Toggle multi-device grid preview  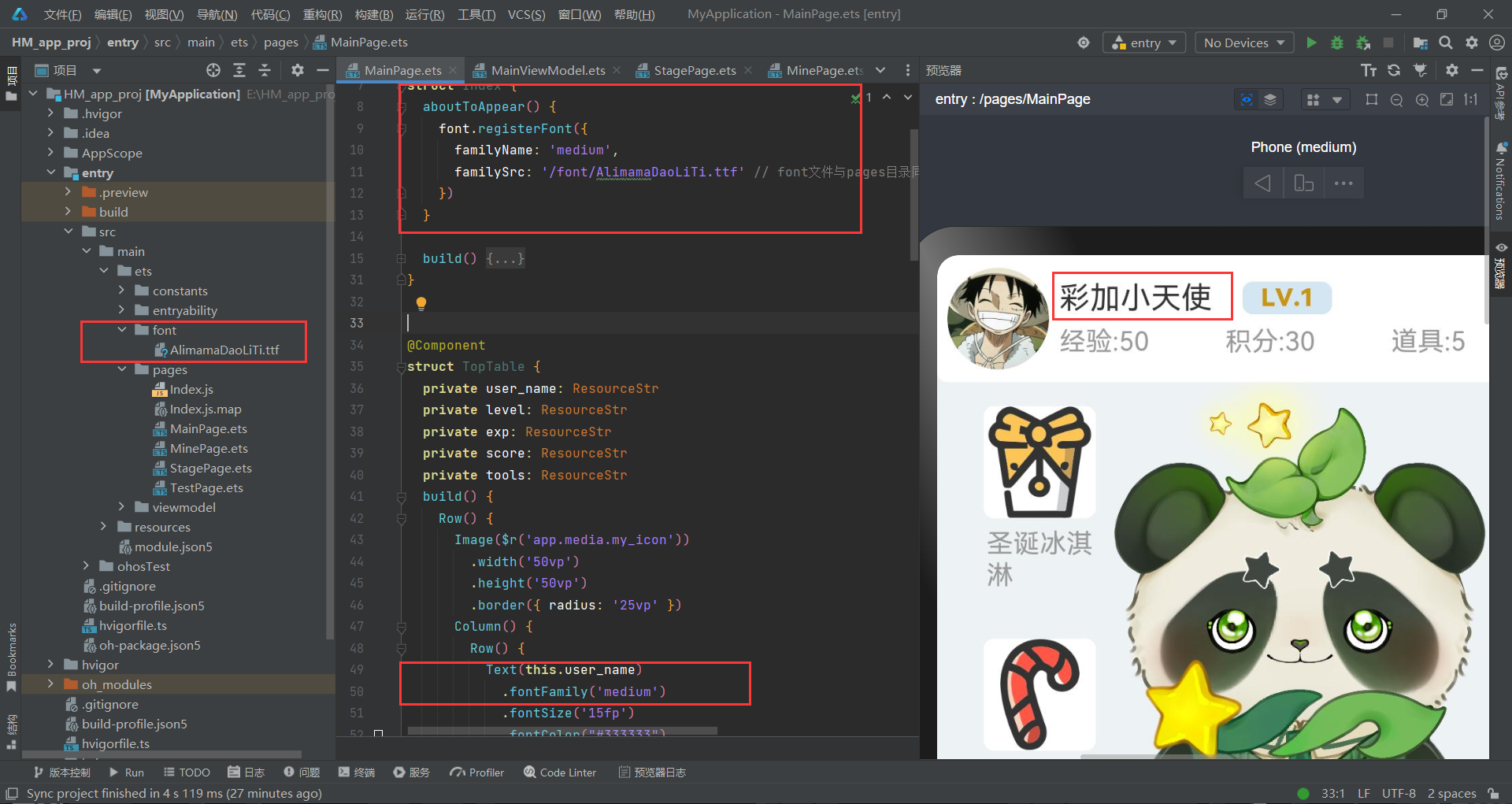tap(1313, 99)
